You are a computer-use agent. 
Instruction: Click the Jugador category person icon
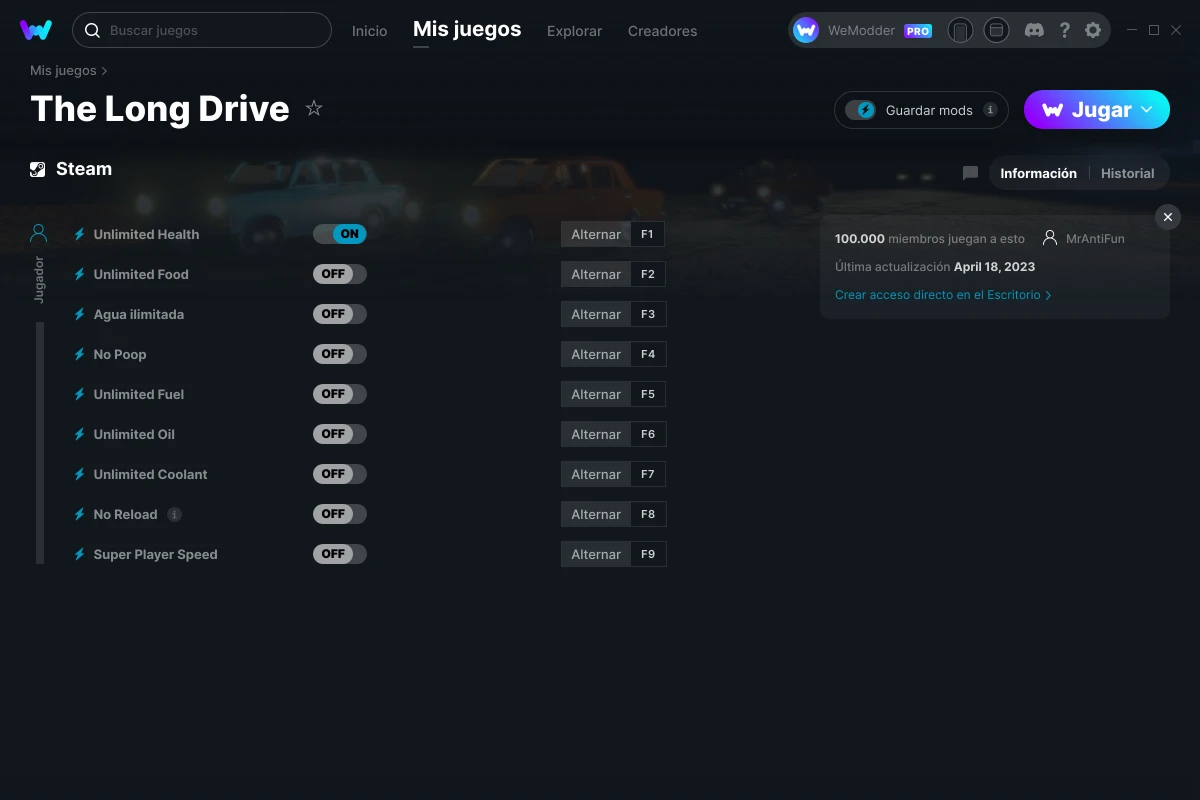[39, 233]
